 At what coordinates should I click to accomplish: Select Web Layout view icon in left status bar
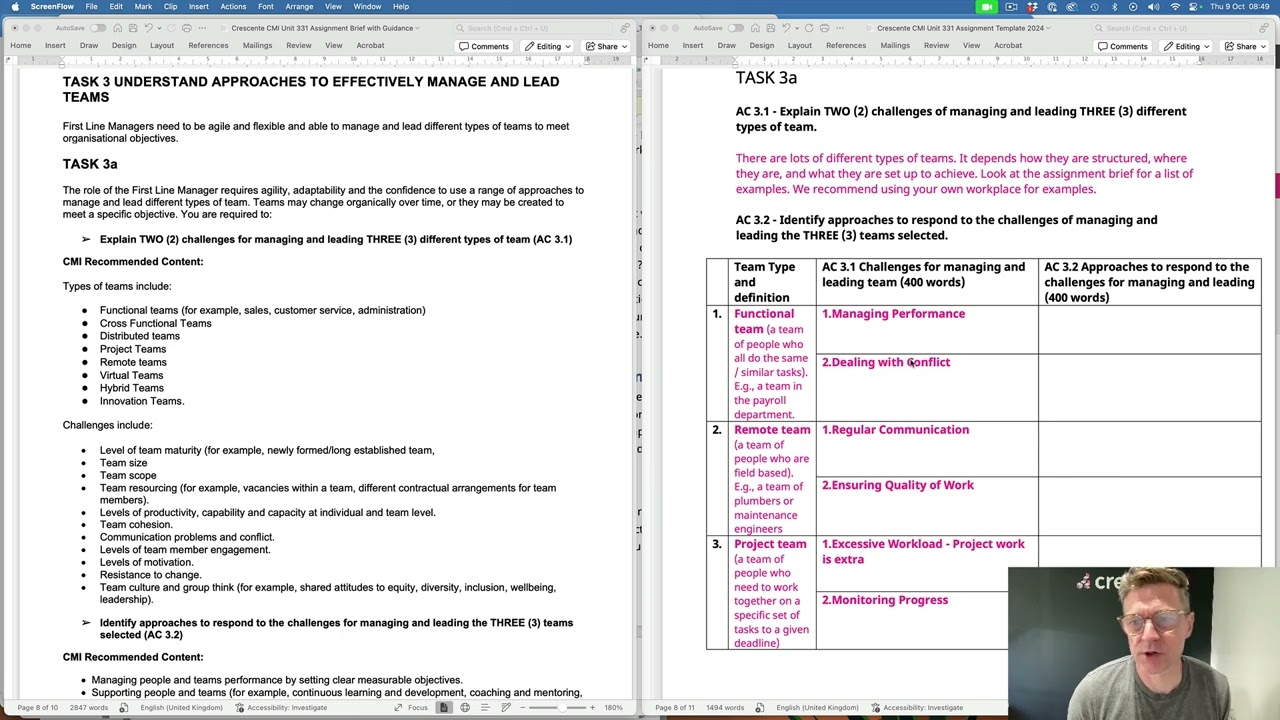coord(465,708)
